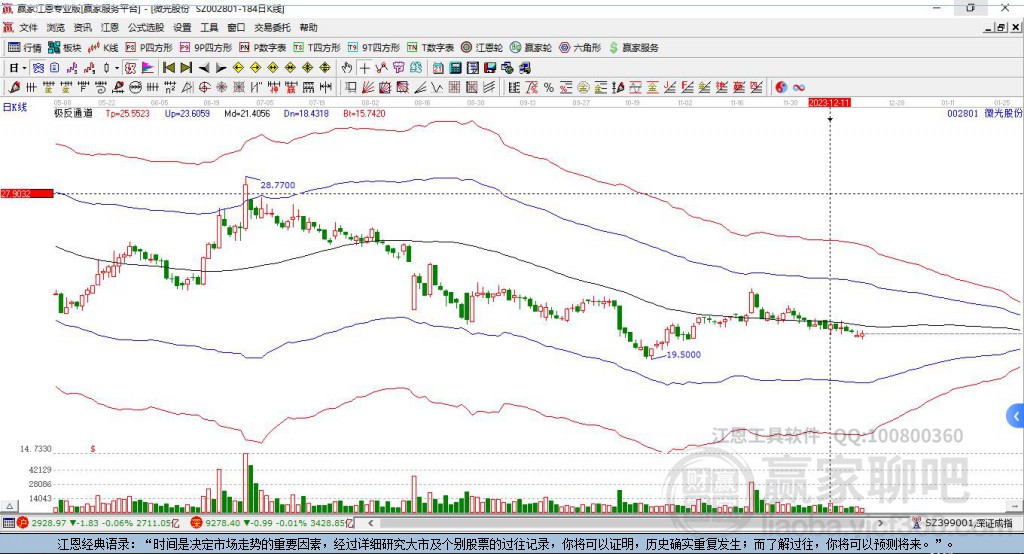Switch to the K线 chart view
1024x554 pixels.
103,48
